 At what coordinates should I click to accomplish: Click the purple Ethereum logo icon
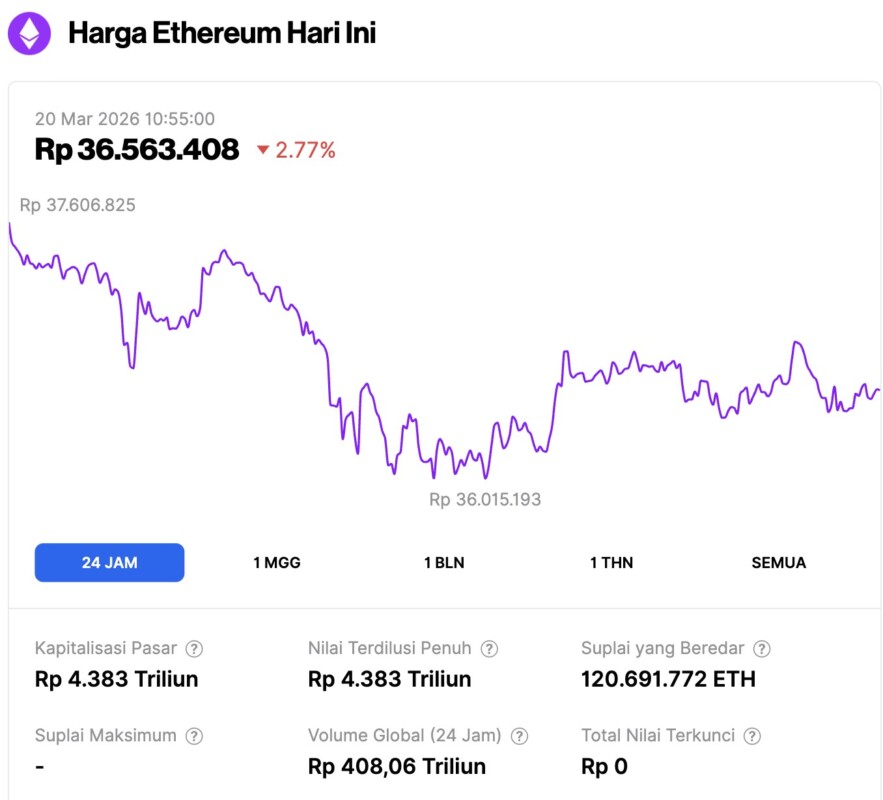coord(30,34)
